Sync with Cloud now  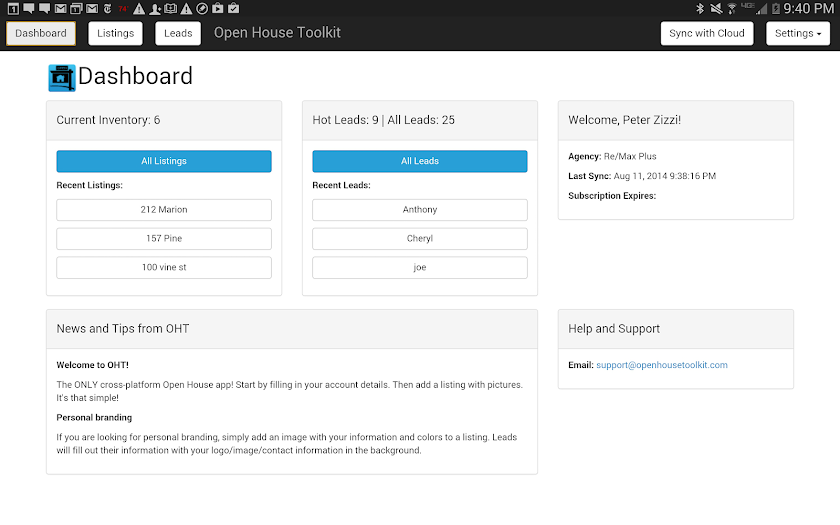tap(707, 33)
